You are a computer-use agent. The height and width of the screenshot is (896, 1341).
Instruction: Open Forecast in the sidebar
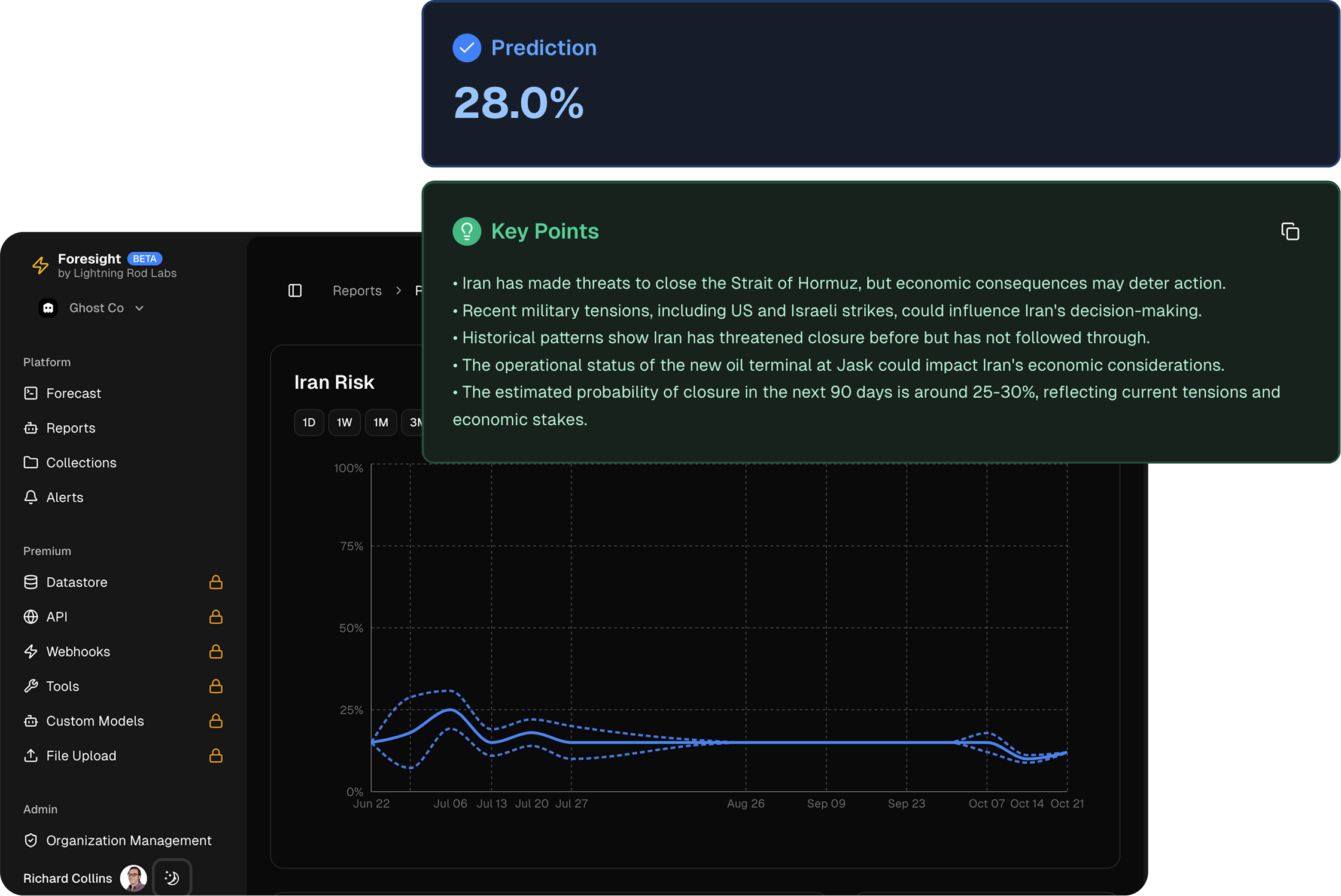73,393
